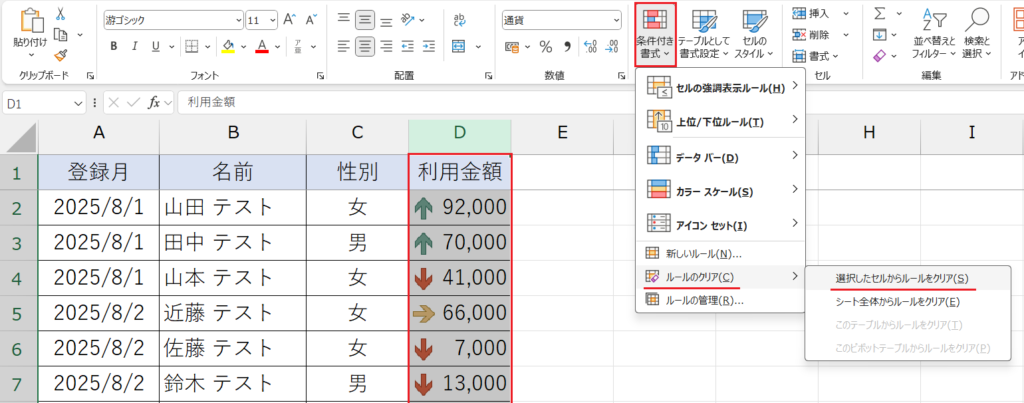Apply Percent style with the % icon
Image resolution: width=1024 pixels, height=403 pixels.
(545, 46)
